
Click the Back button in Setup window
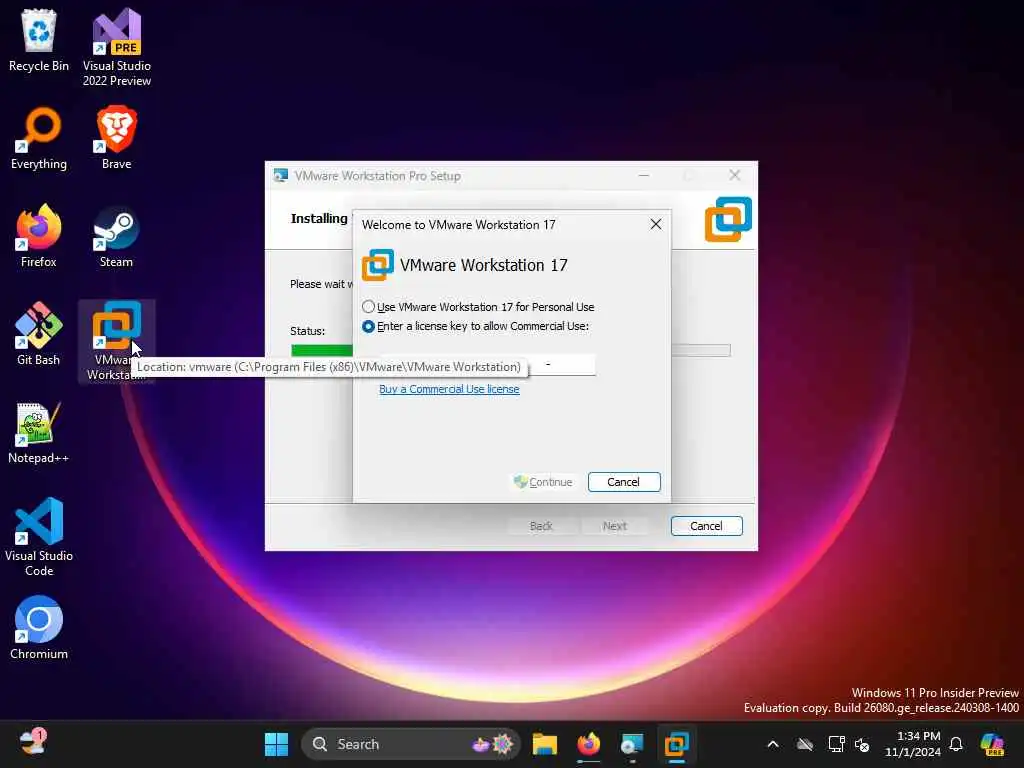point(541,526)
